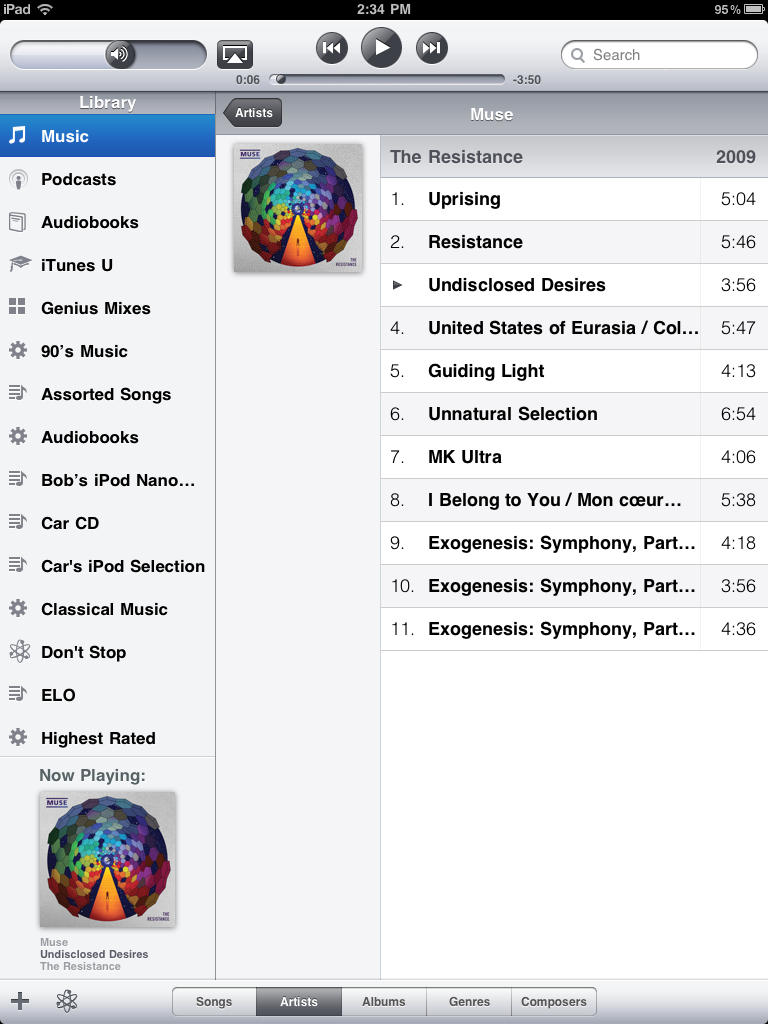Open the Classical Music smart playlist

(107, 609)
